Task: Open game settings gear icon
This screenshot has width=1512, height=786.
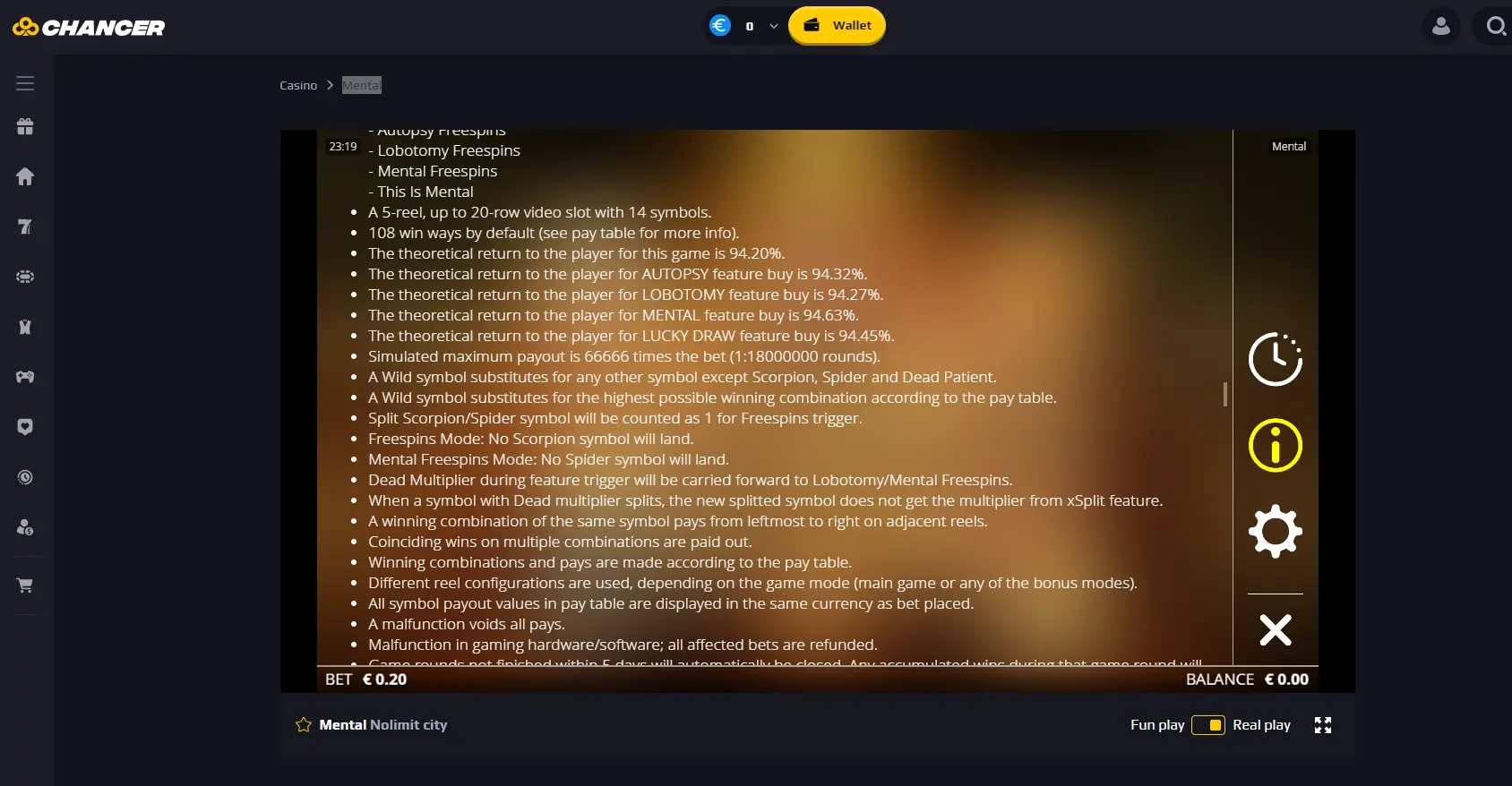Action: coord(1276,532)
